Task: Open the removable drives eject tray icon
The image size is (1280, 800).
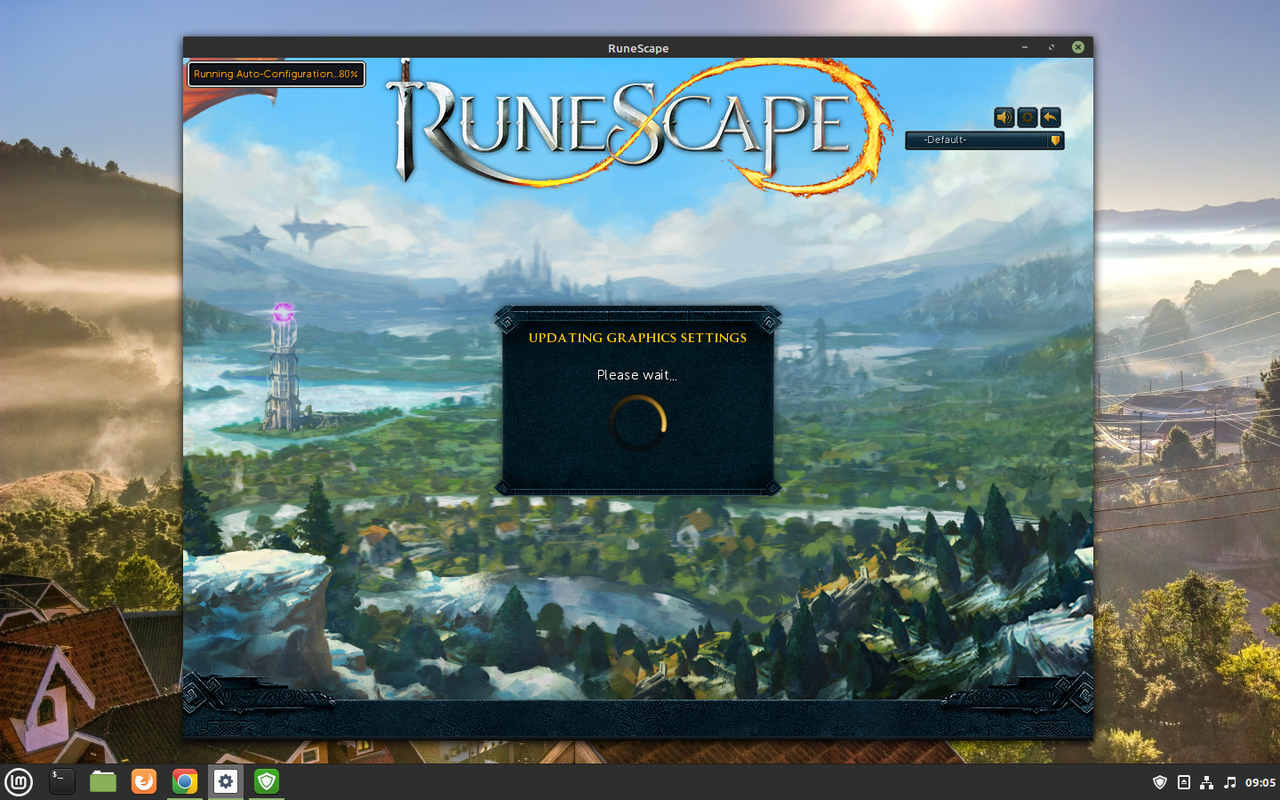Action: point(1184,782)
